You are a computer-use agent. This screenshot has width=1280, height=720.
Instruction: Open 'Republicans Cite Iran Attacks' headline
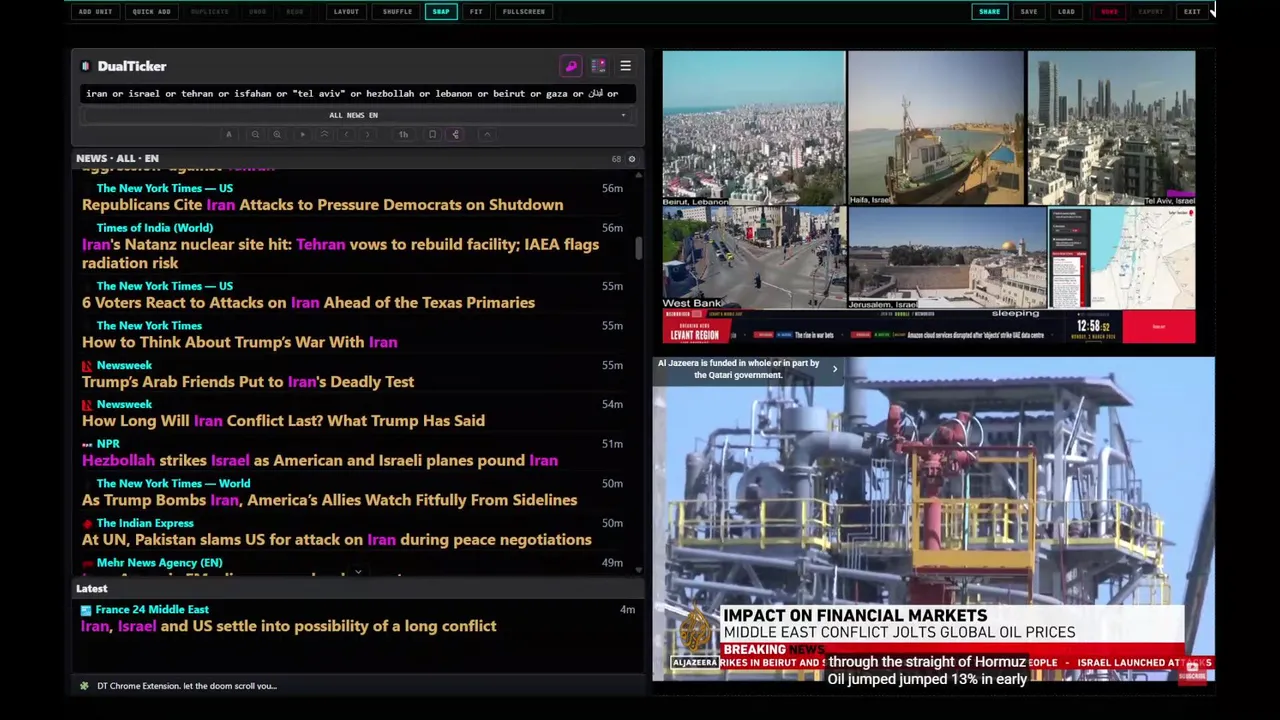pos(322,205)
